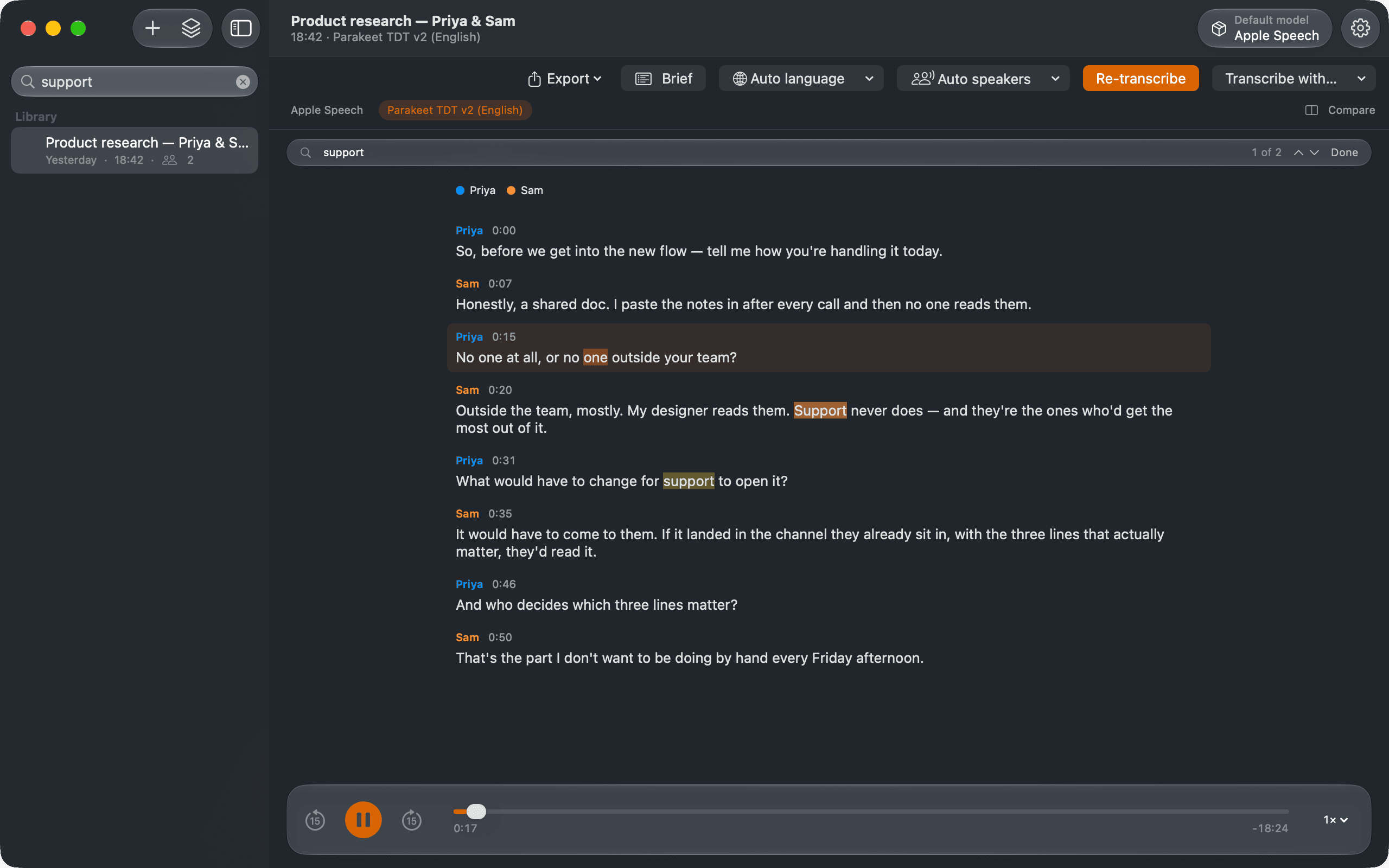The width and height of the screenshot is (1389, 868).
Task: Click highlighted word Support in Sam's line
Action: click(820, 411)
